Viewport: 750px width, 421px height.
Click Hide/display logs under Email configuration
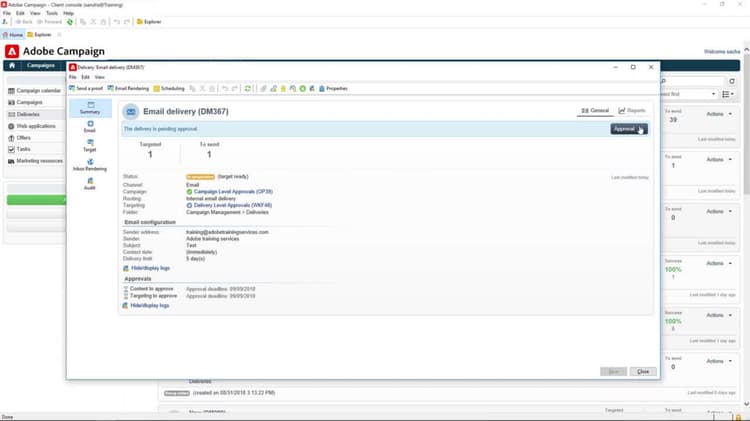click(x=150, y=268)
